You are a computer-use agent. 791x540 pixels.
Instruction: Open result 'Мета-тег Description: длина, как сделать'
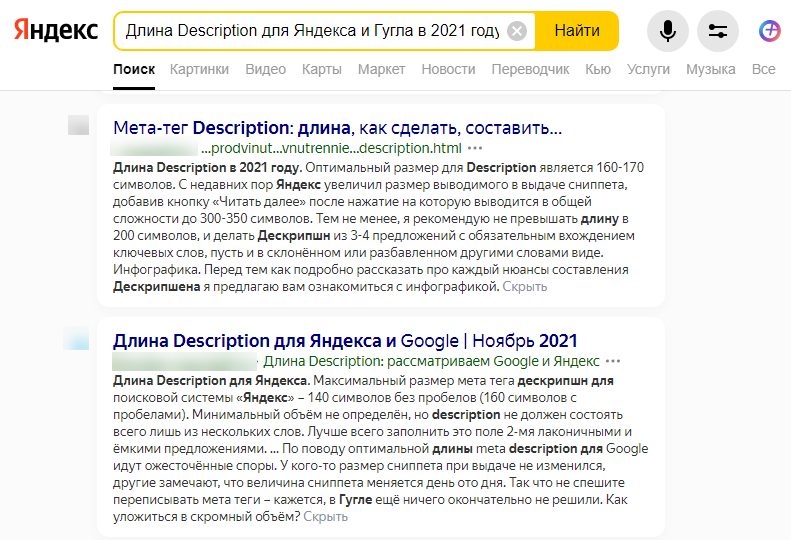tap(337, 128)
